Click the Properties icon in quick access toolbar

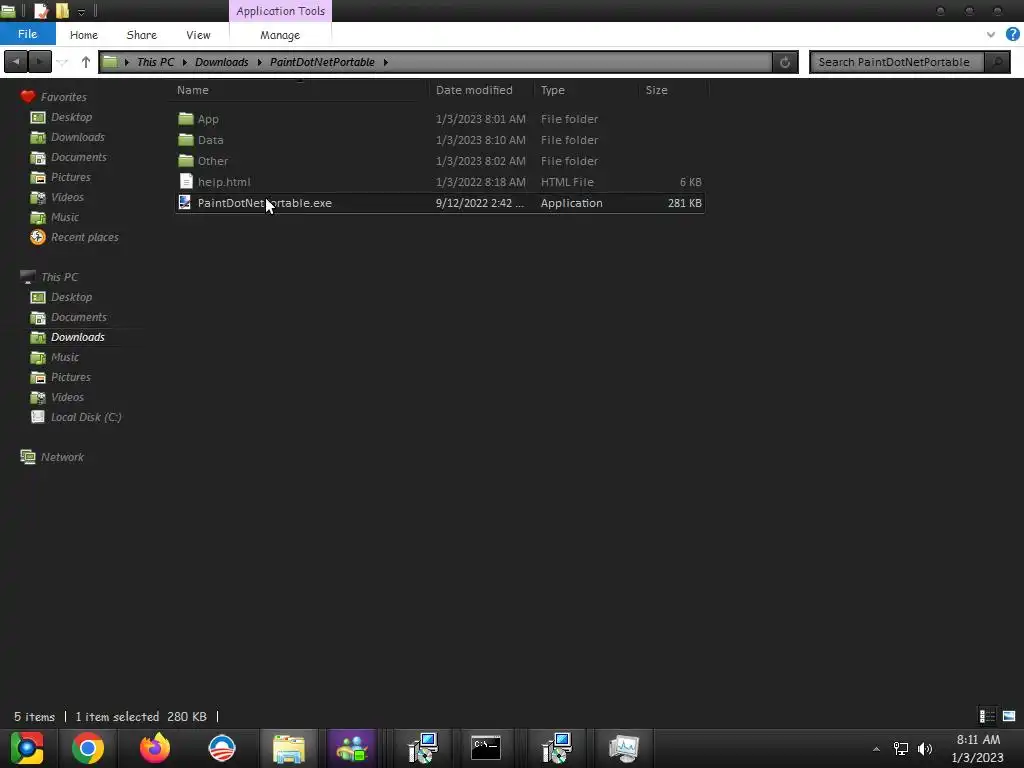click(x=40, y=10)
